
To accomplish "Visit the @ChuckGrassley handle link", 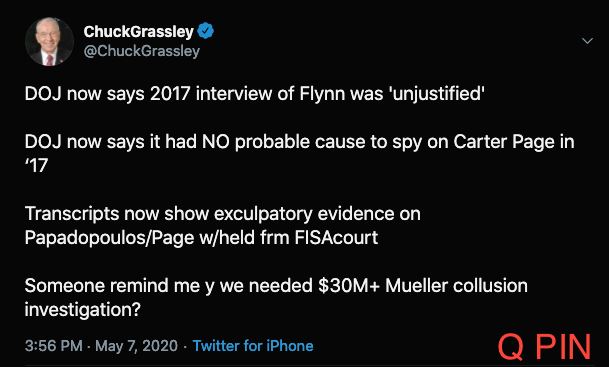I will point(141,51).
